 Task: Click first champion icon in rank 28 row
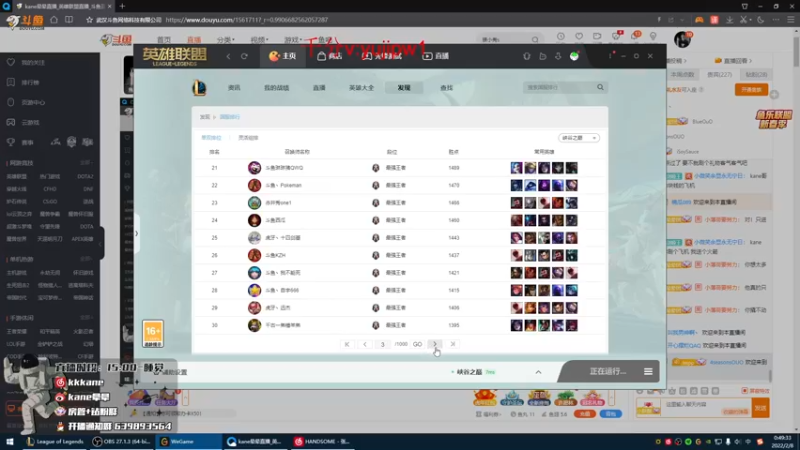[516, 290]
